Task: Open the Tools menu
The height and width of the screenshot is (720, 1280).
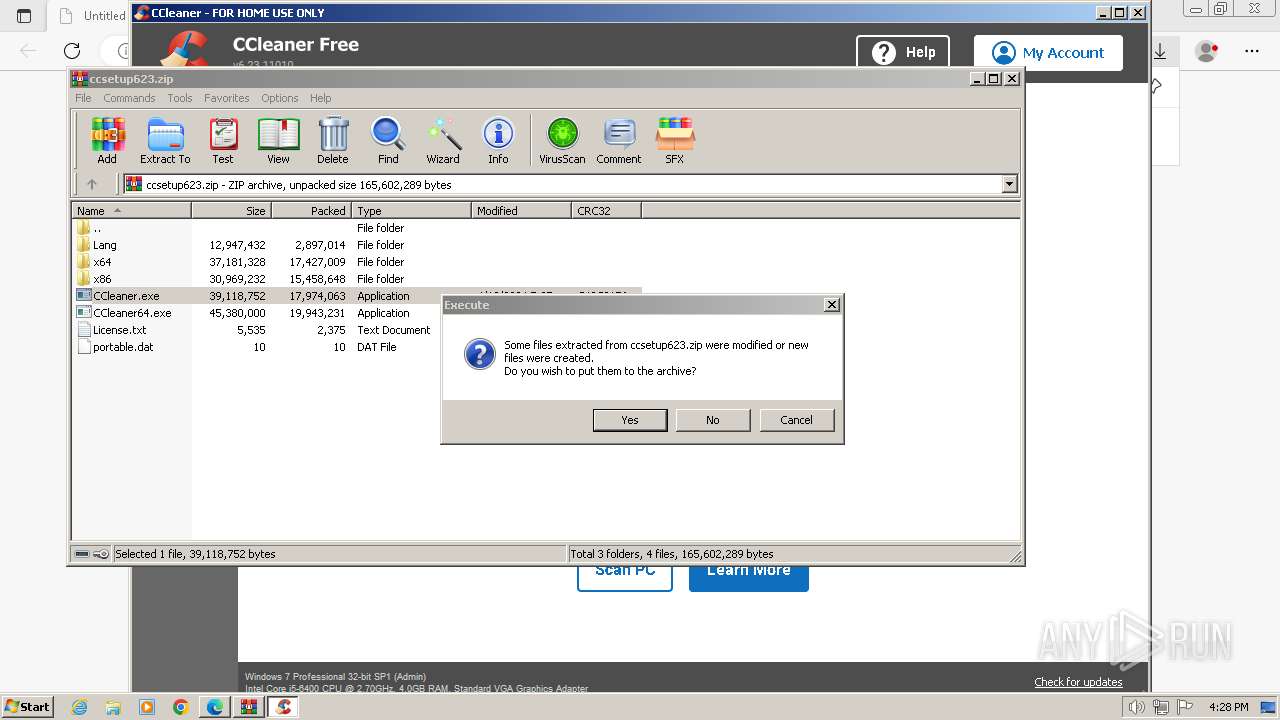Action: coord(180,98)
